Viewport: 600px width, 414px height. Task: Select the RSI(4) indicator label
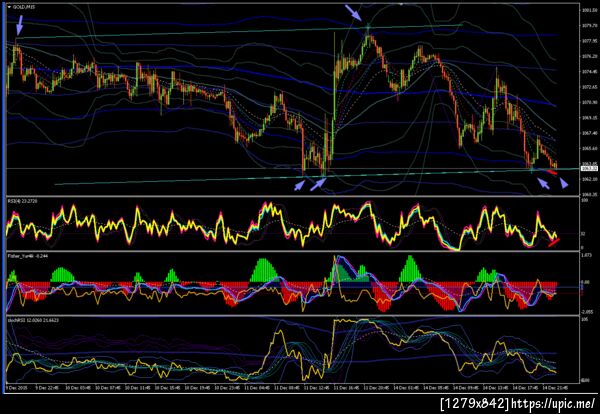coord(21,200)
